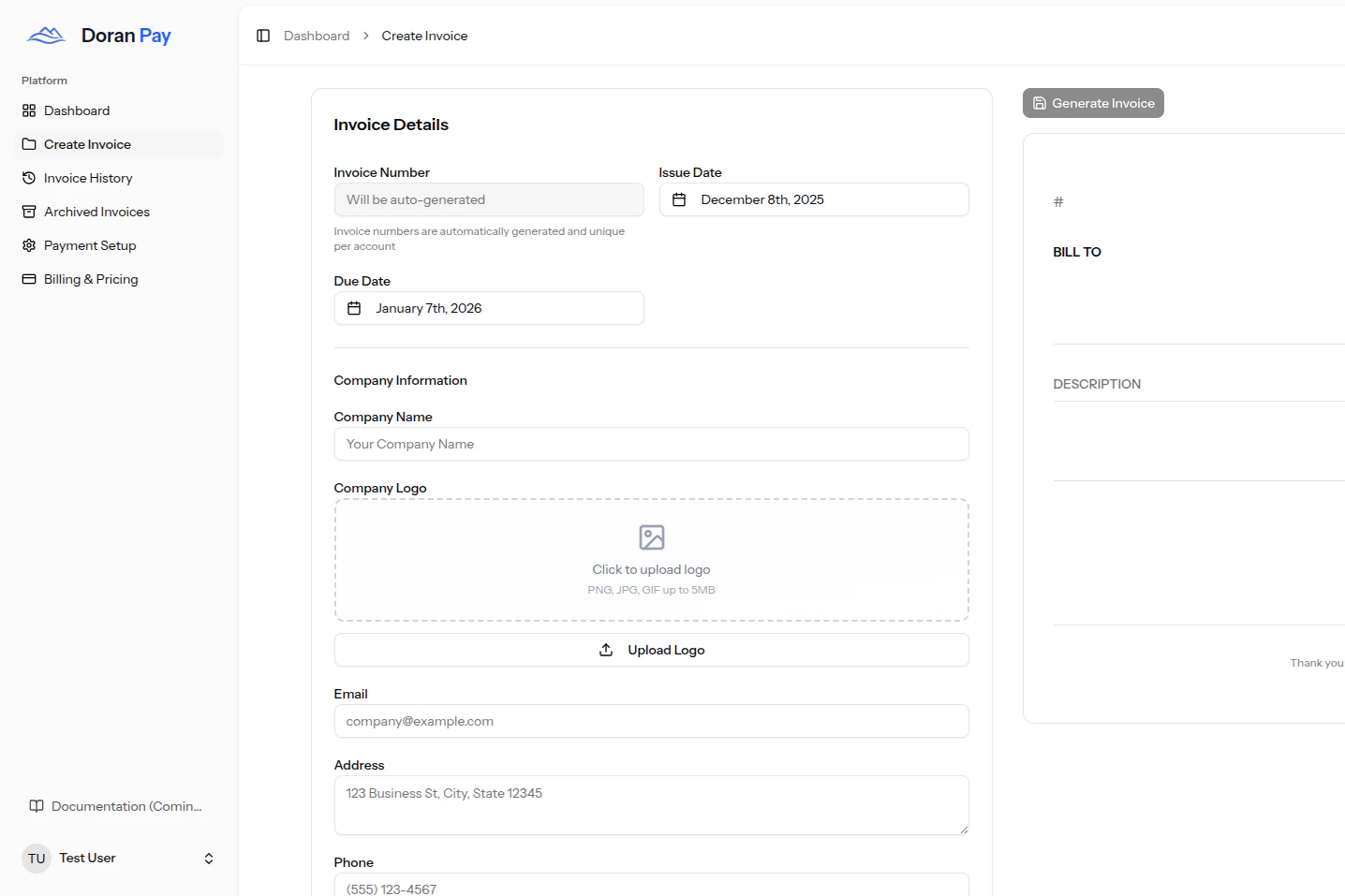Screen dimensions: 1345x896
Task: Click the Dashboard grid icon in sidebar
Action: click(29, 110)
